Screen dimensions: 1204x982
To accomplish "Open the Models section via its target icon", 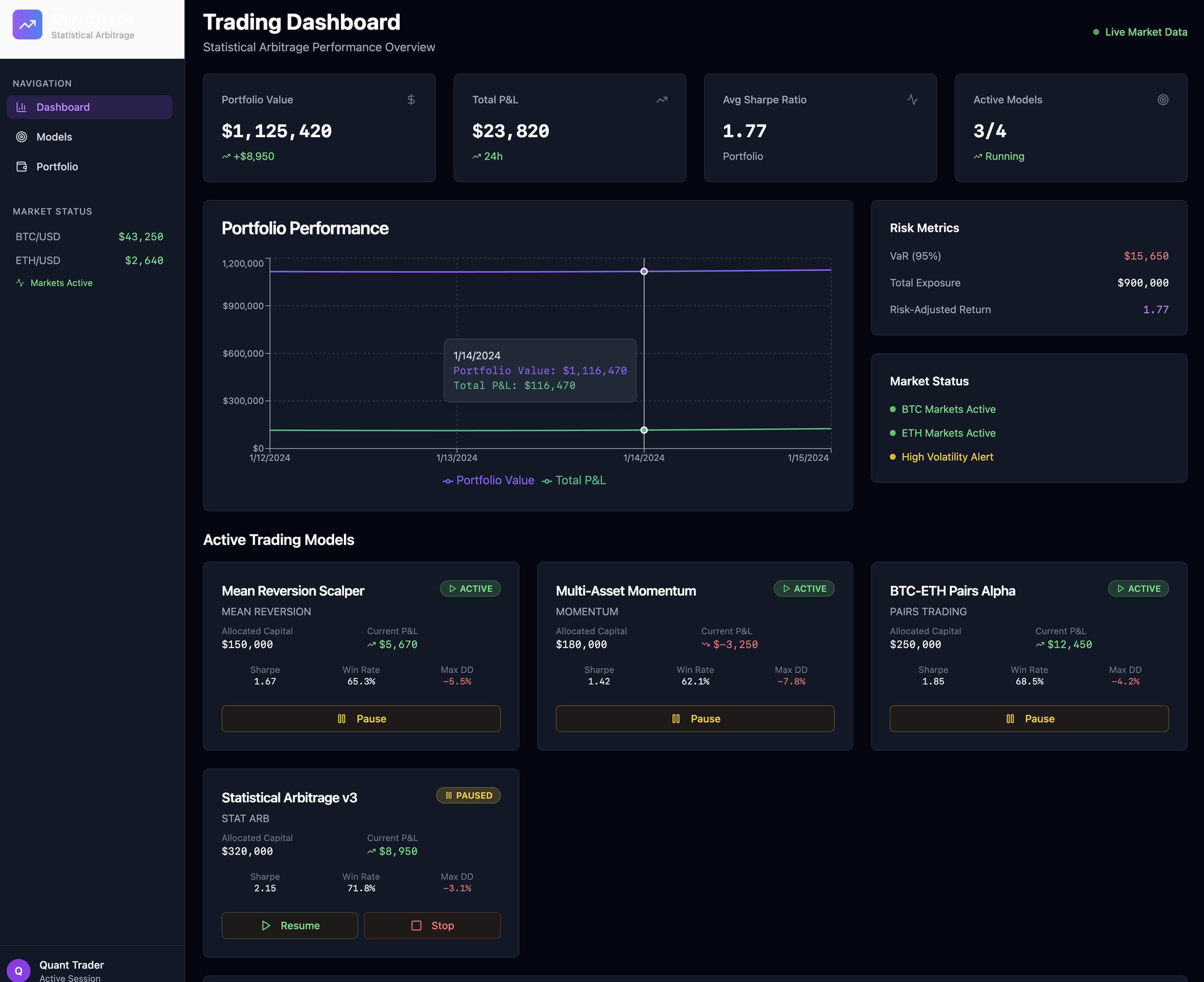I will (x=22, y=136).
